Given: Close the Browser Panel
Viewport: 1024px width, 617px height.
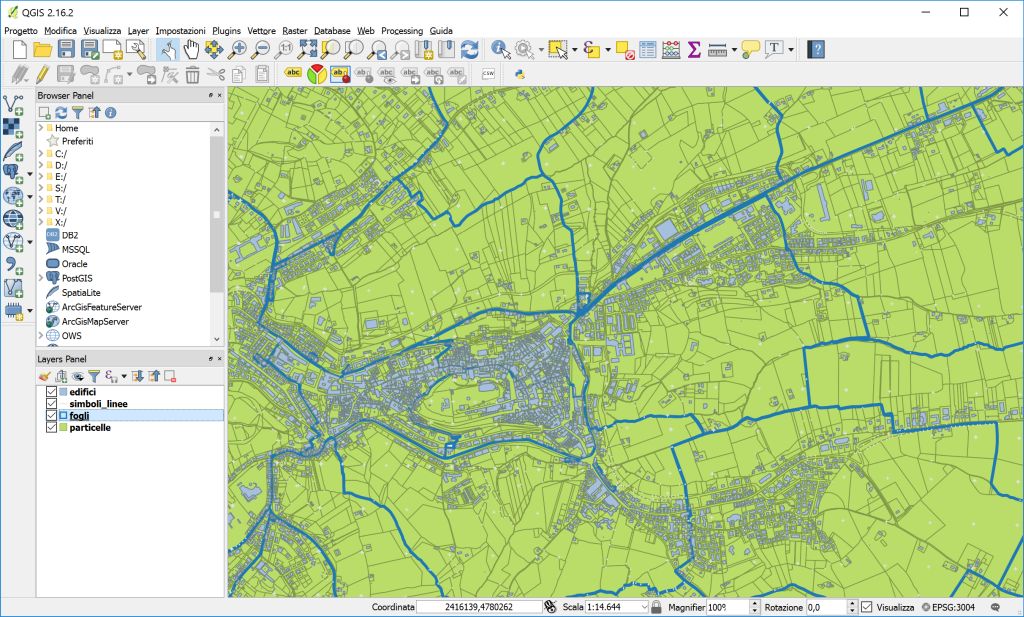Looking at the screenshot, I should click(219, 95).
